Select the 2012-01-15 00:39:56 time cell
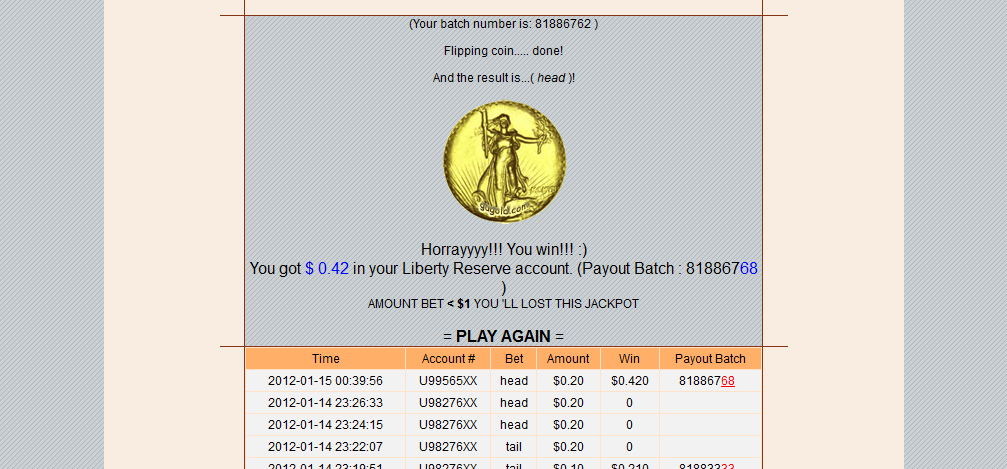Image resolution: width=1007 pixels, height=469 pixels. [326, 381]
